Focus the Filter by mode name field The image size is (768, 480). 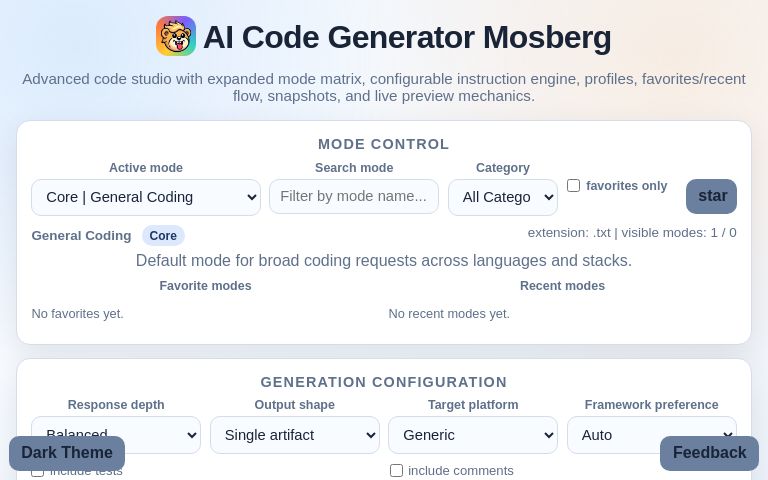pos(354,196)
